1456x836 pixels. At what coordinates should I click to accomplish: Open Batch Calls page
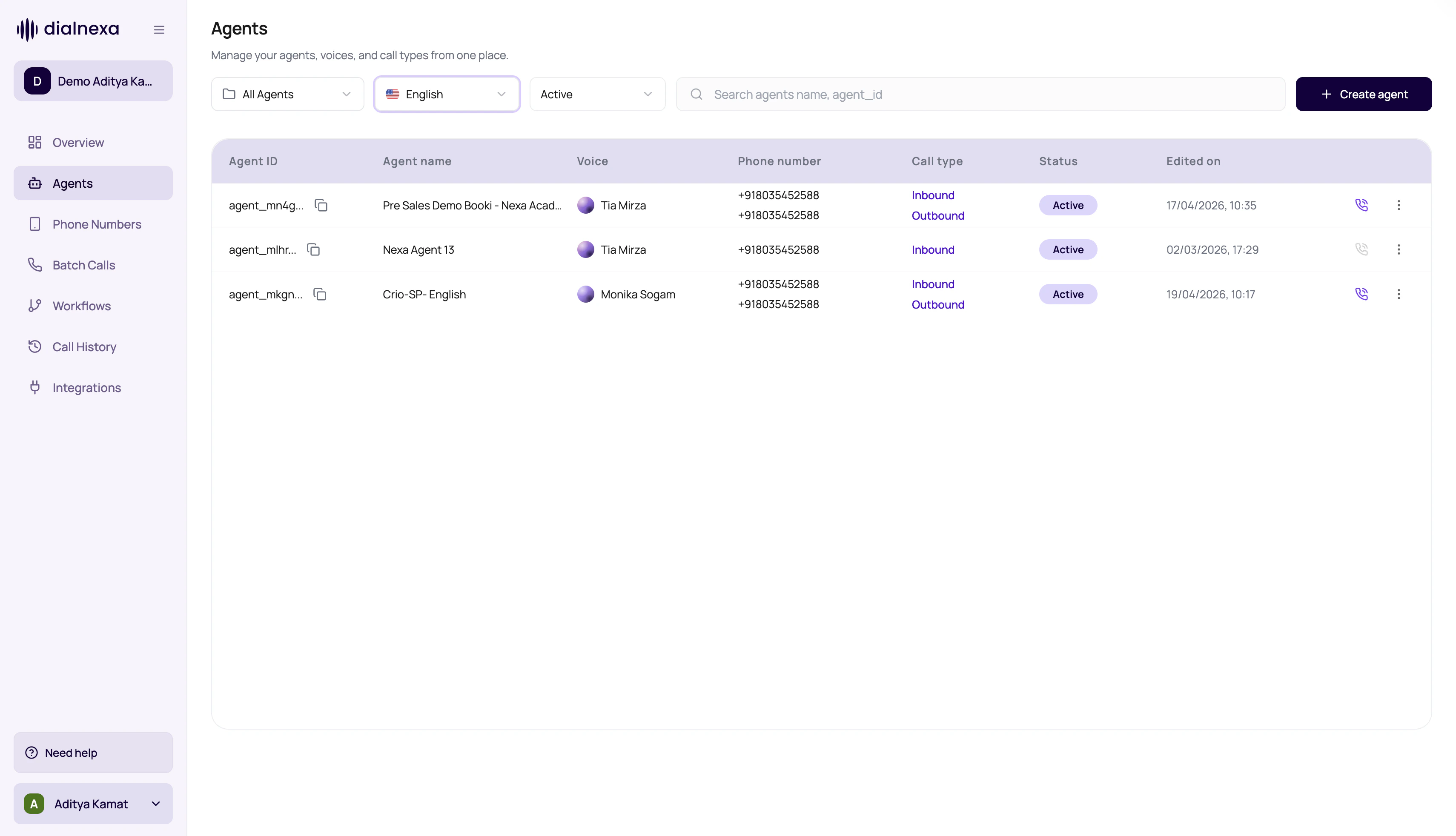[x=93, y=265]
